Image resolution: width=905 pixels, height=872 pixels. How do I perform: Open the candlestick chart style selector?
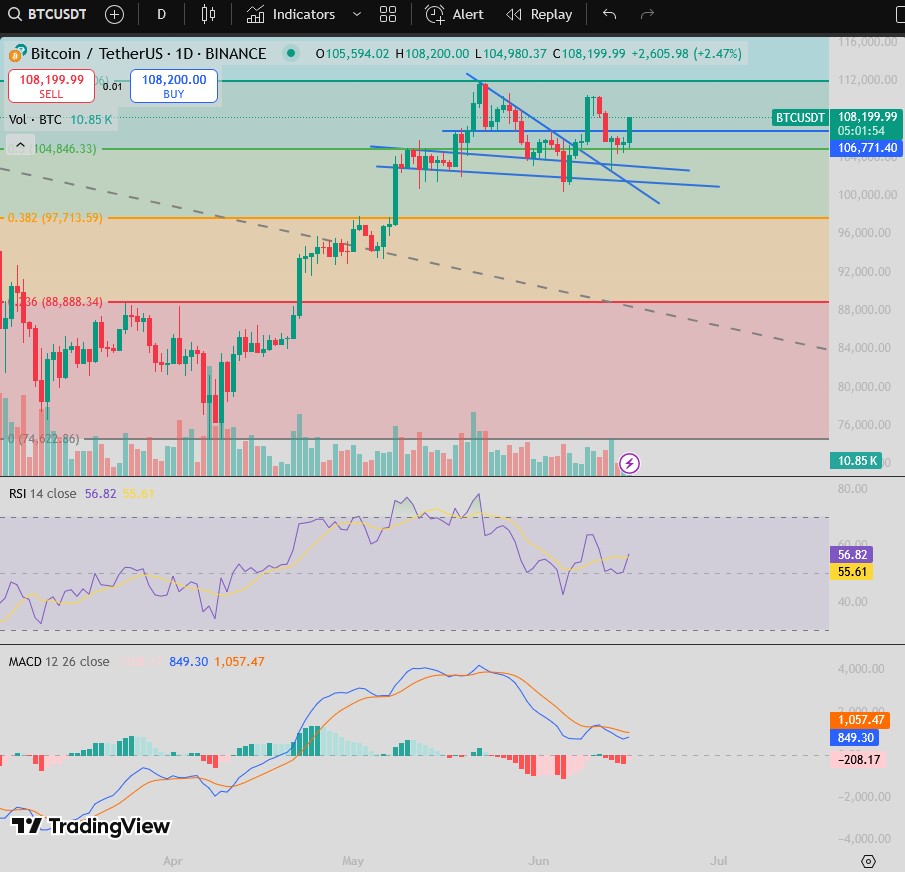pos(208,14)
